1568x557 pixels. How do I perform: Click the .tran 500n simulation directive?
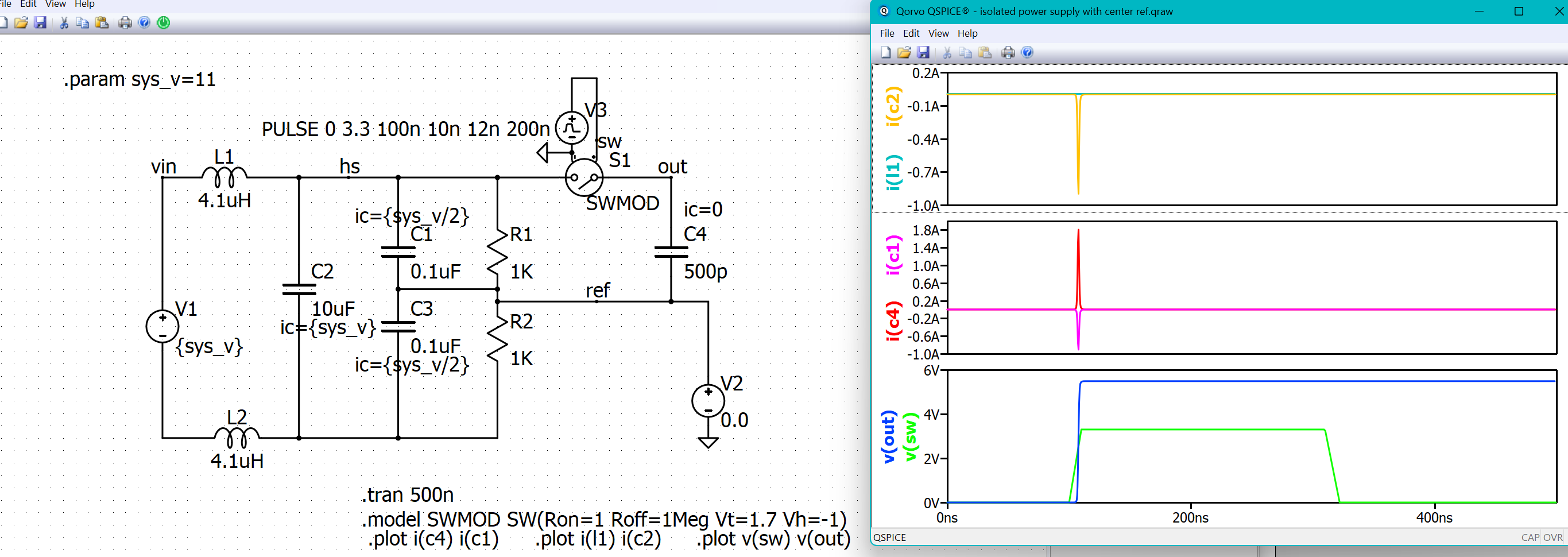(407, 495)
